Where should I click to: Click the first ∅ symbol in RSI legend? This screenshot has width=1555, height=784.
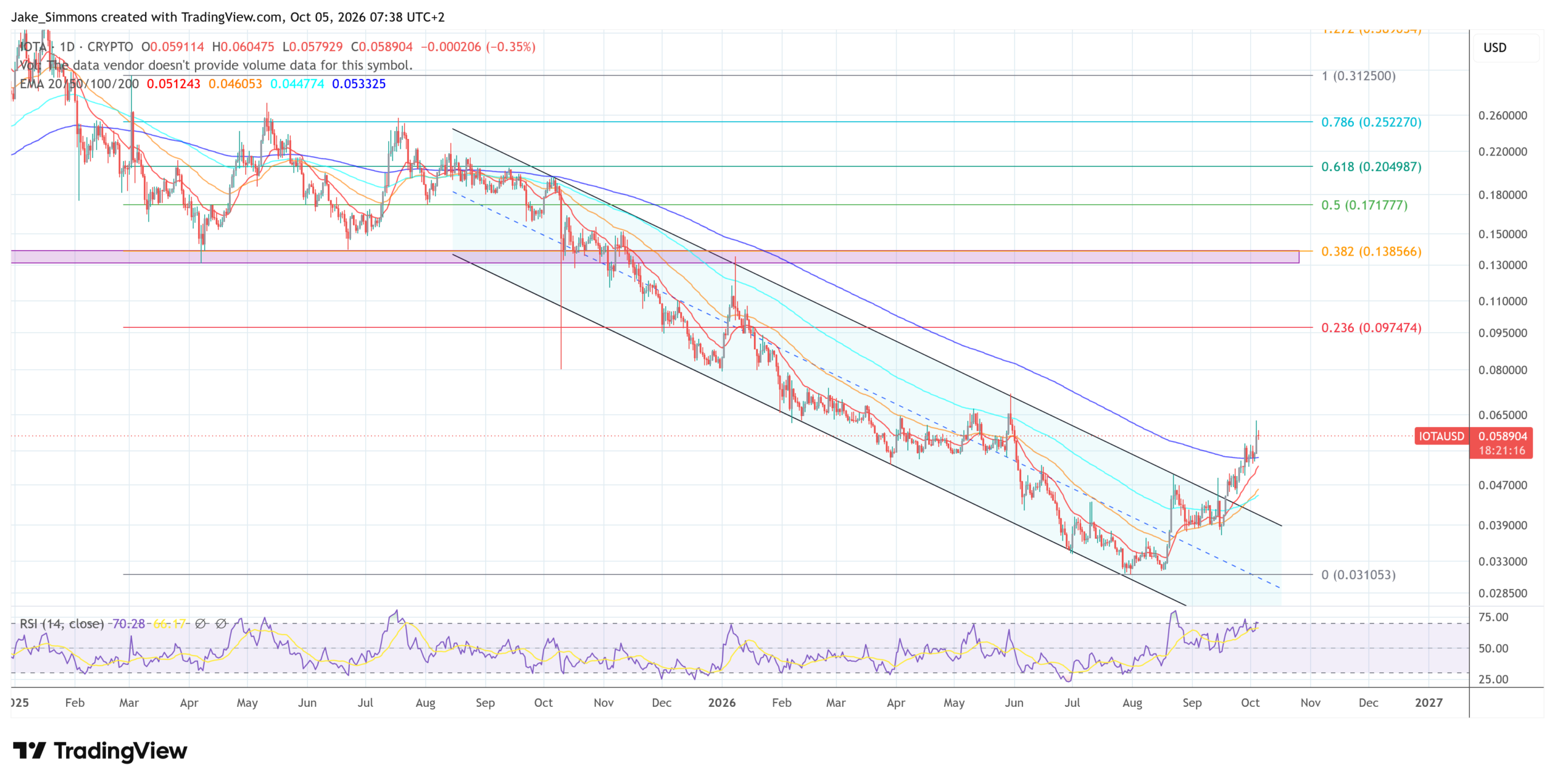click(x=200, y=624)
